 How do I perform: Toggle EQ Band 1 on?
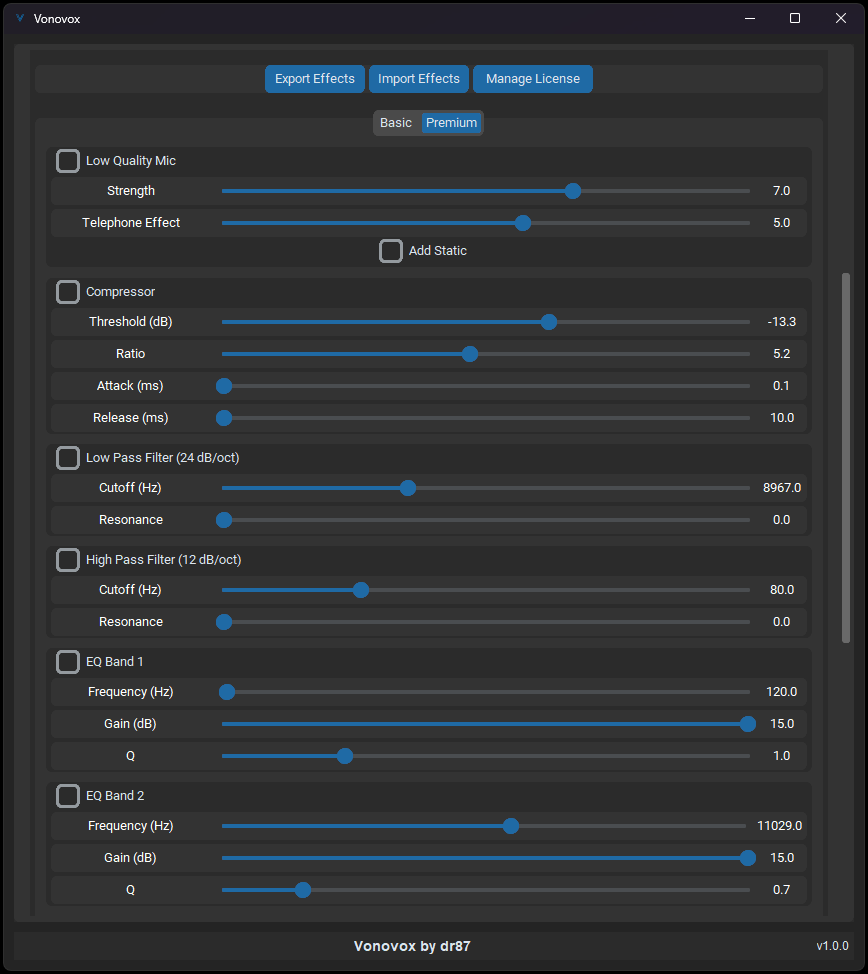(68, 662)
